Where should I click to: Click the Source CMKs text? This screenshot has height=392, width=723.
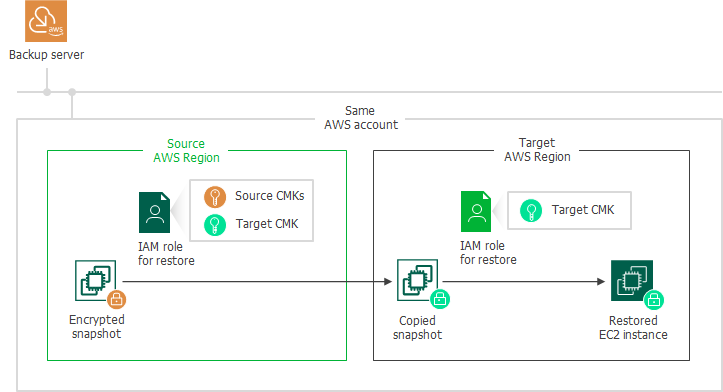point(270,196)
